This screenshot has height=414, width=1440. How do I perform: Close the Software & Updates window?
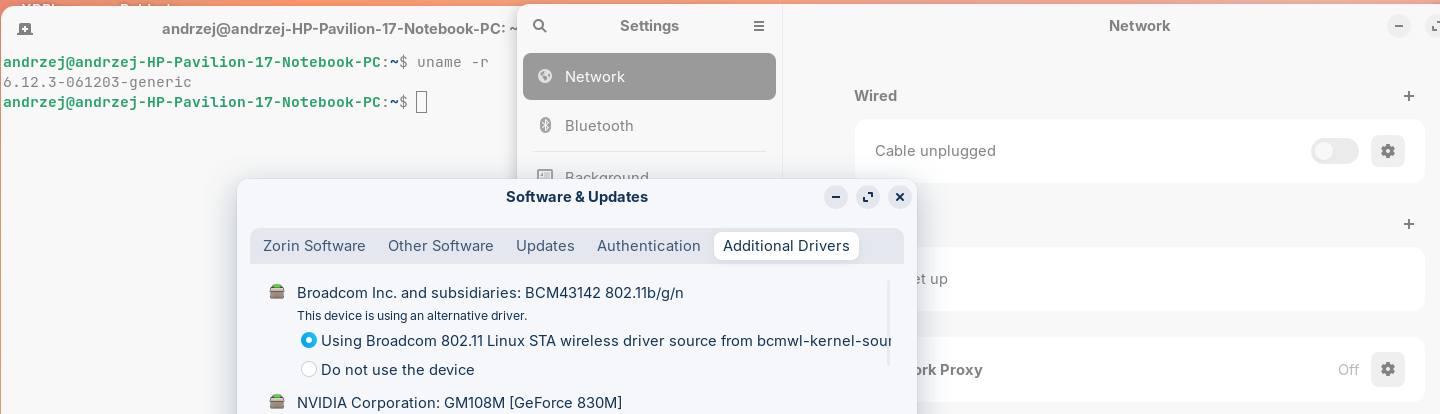click(x=900, y=197)
